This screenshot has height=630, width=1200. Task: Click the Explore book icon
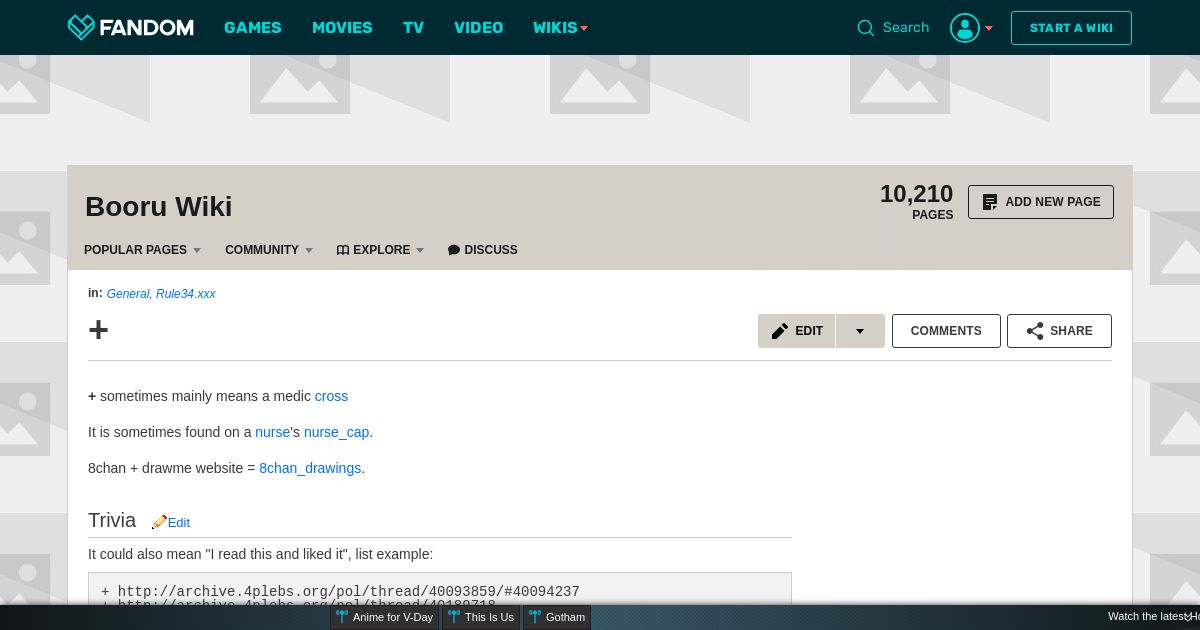343,250
